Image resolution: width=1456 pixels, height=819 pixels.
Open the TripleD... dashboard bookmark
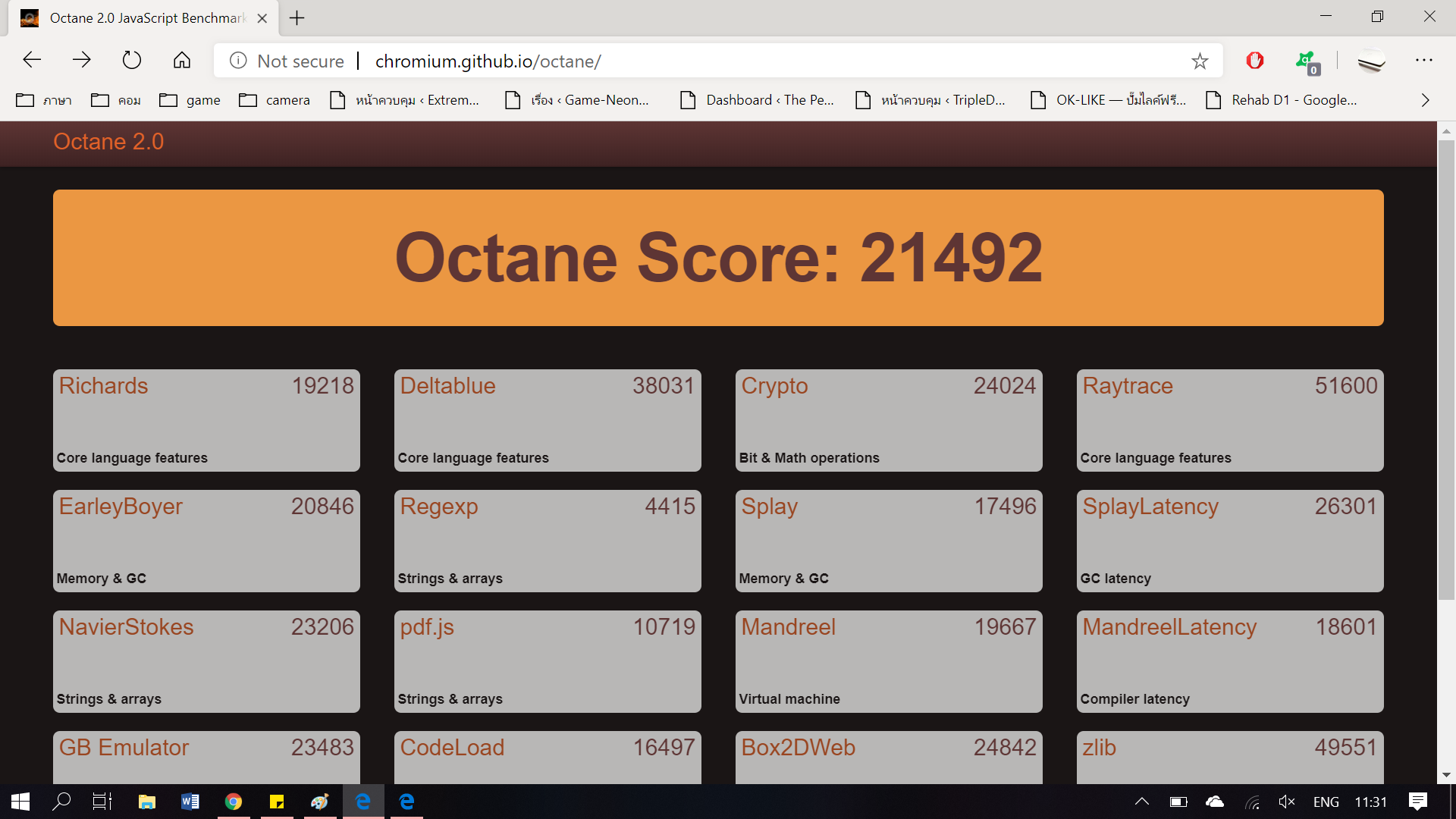click(x=930, y=100)
